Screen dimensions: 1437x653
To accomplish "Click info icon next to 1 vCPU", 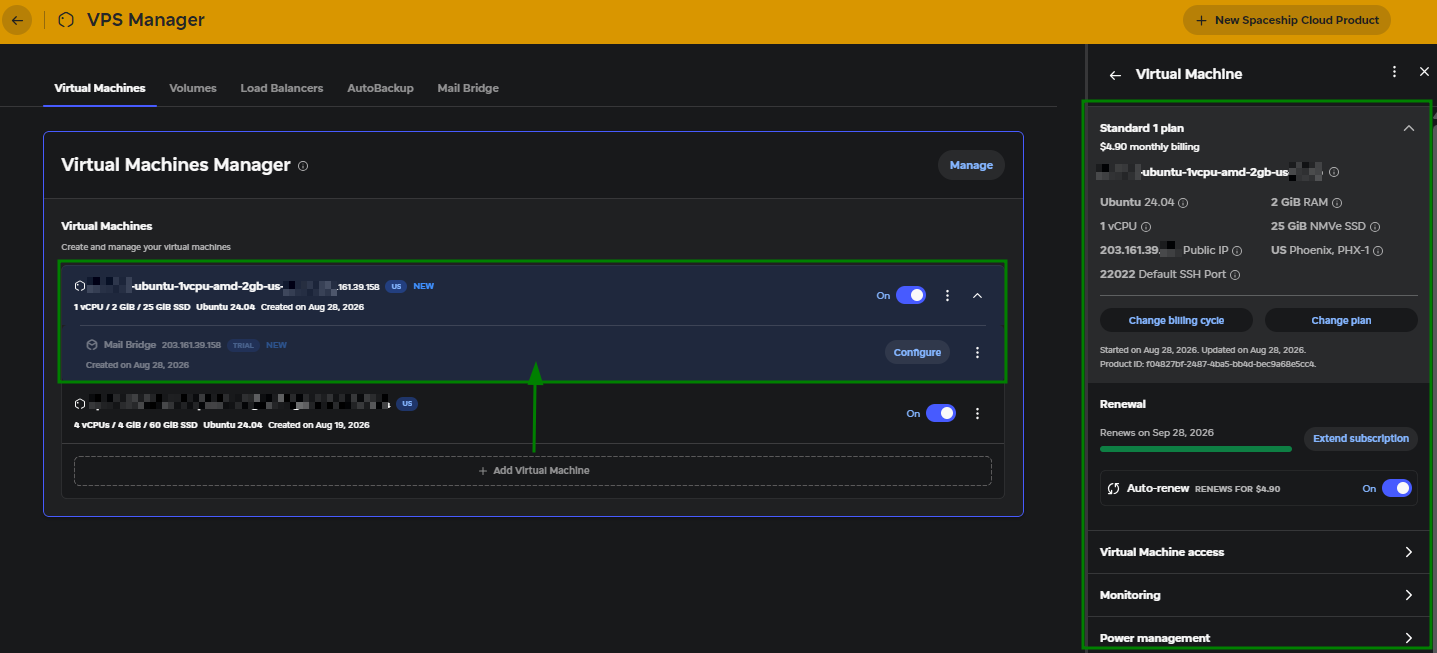I will click(1146, 227).
